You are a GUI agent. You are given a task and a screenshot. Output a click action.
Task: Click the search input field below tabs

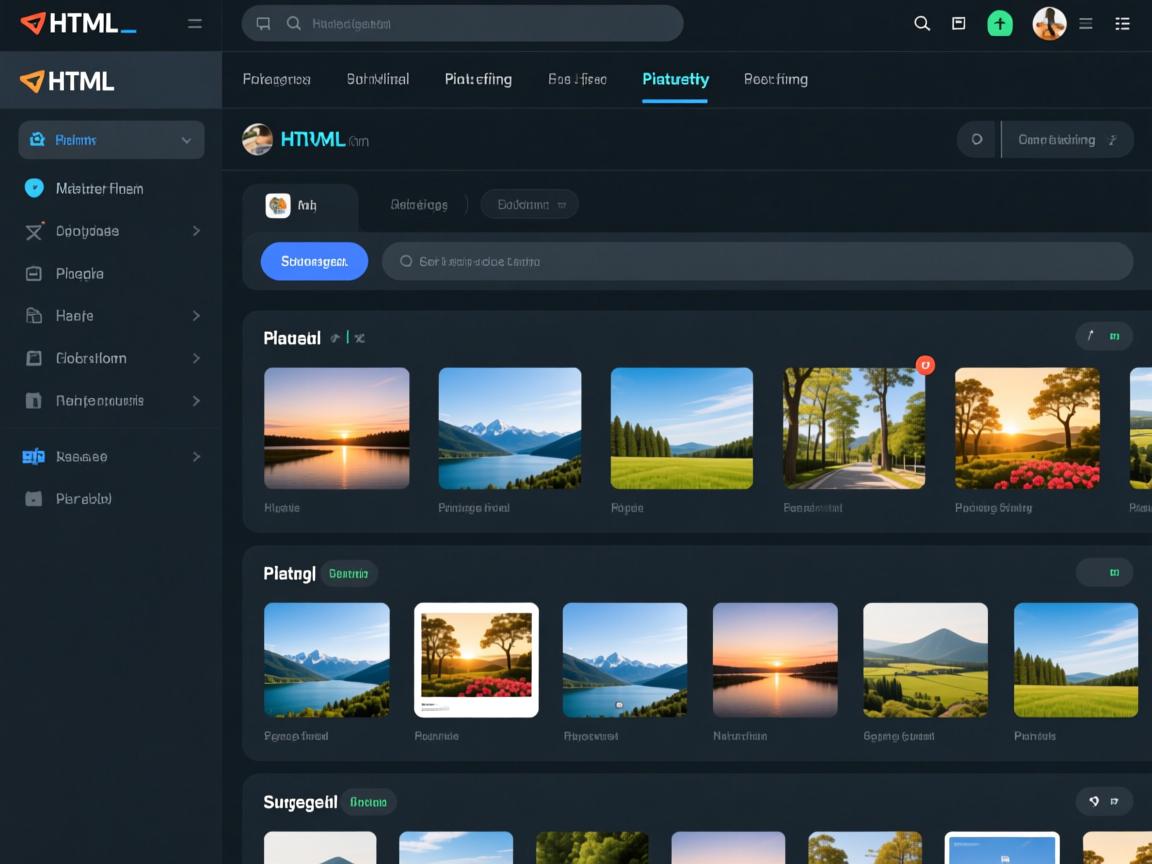[757, 261]
